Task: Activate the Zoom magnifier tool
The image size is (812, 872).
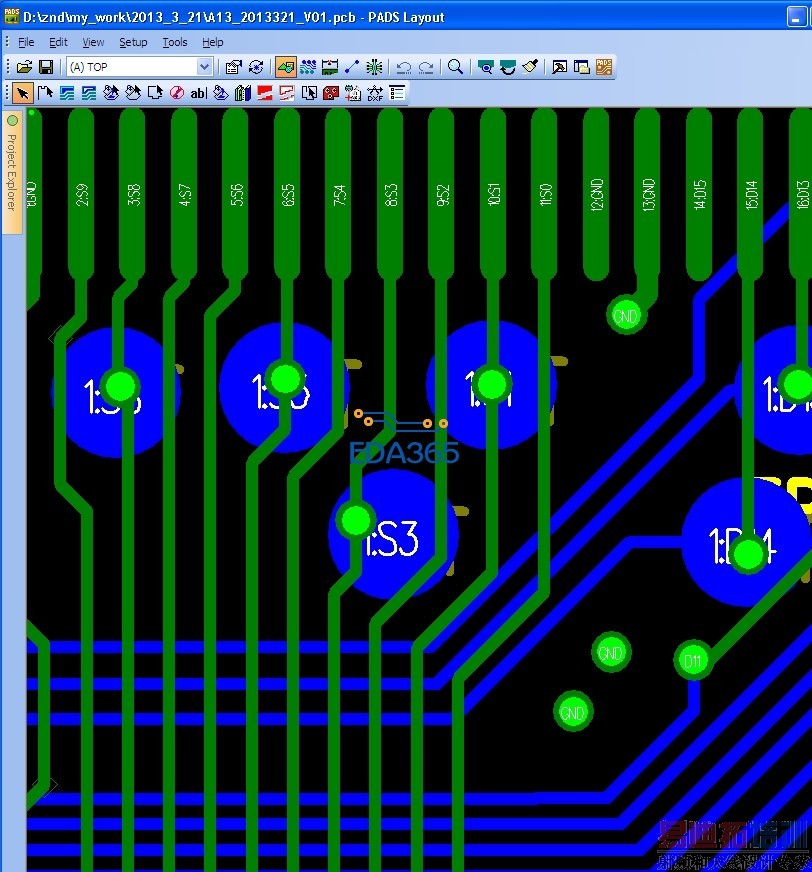Action: point(455,67)
